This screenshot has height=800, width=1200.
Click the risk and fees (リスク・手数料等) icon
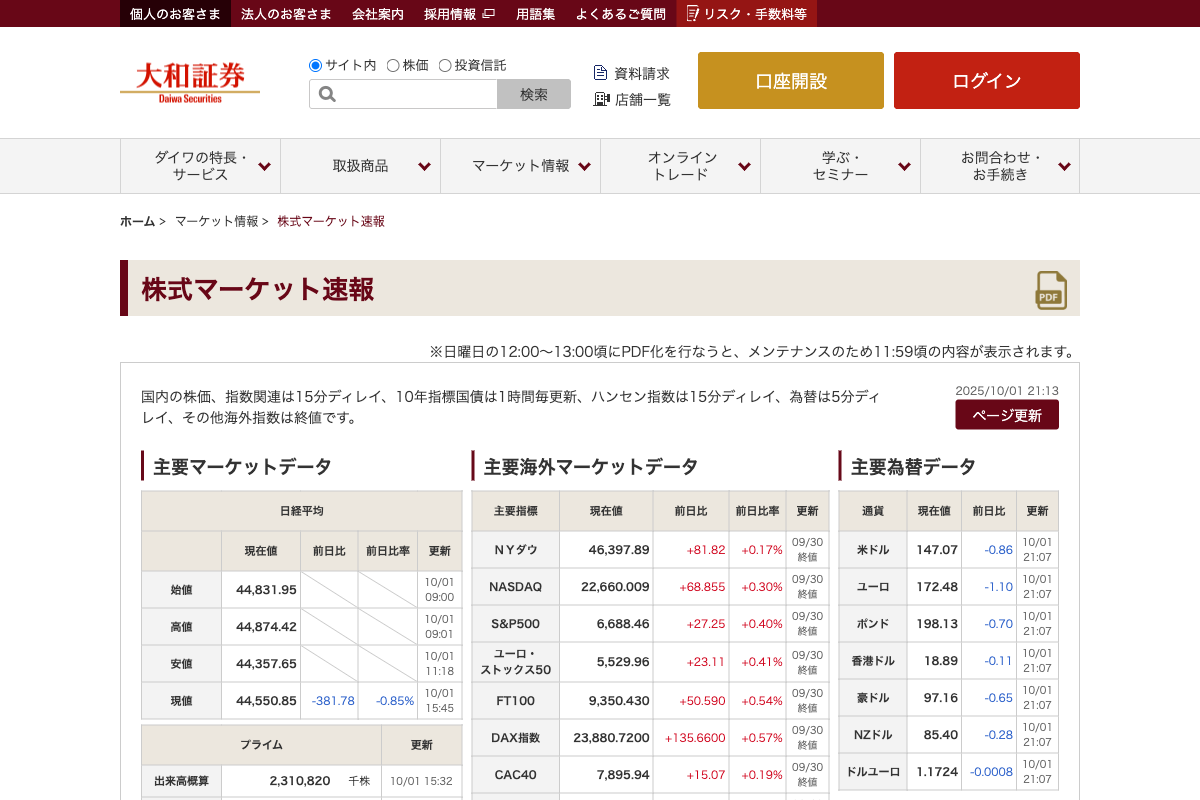(693, 14)
